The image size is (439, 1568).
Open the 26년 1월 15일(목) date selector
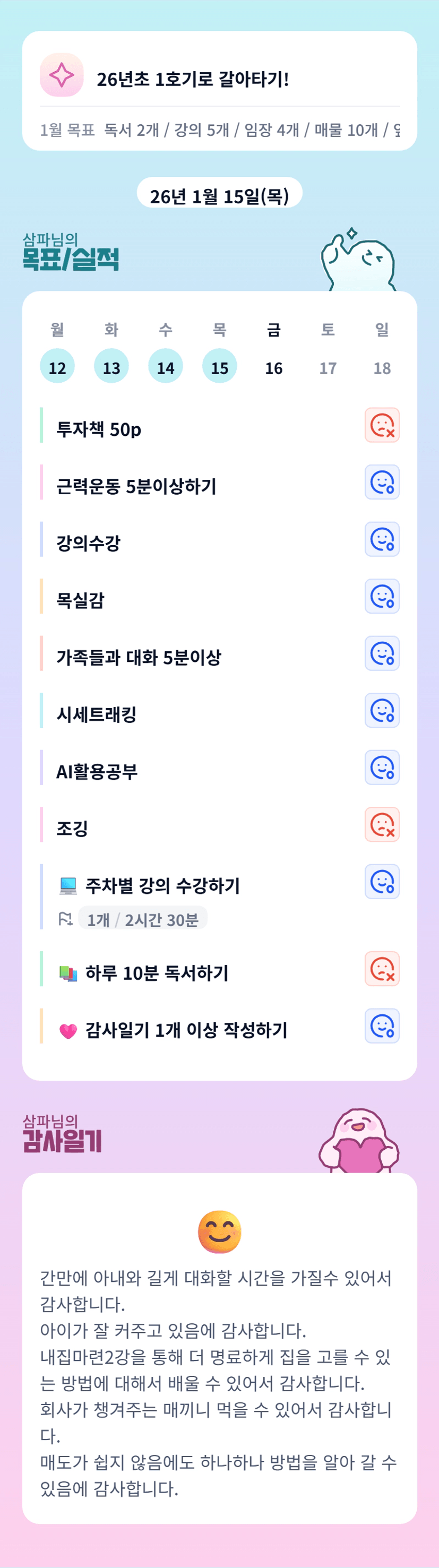(219, 196)
